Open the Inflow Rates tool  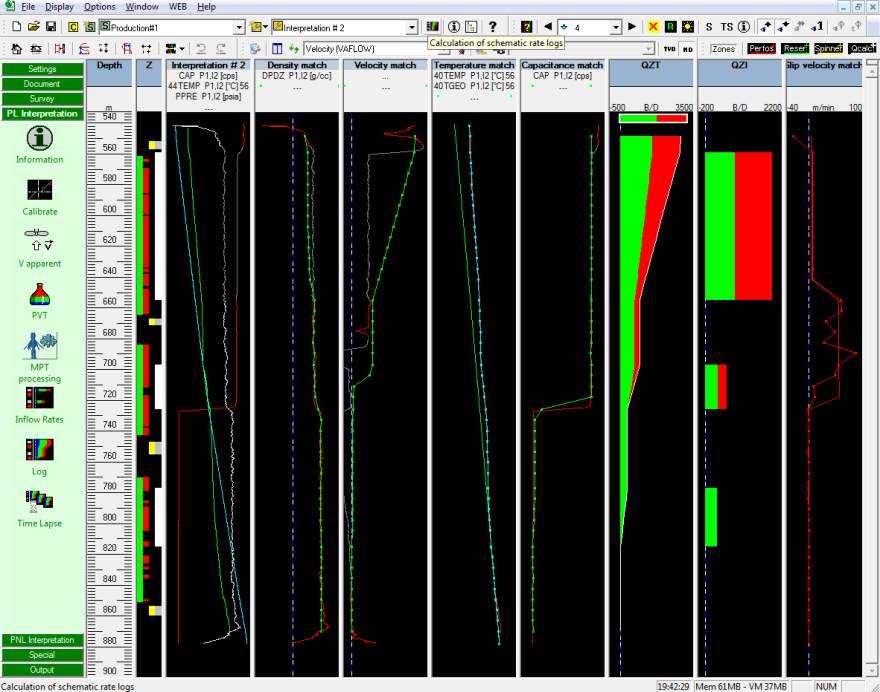pyautogui.click(x=40, y=398)
